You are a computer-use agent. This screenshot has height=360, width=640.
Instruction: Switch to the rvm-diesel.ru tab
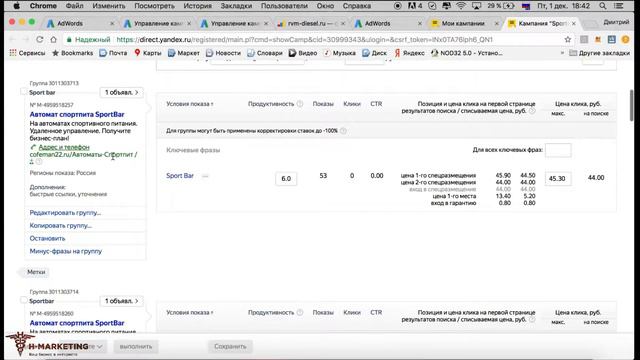tap(309, 24)
